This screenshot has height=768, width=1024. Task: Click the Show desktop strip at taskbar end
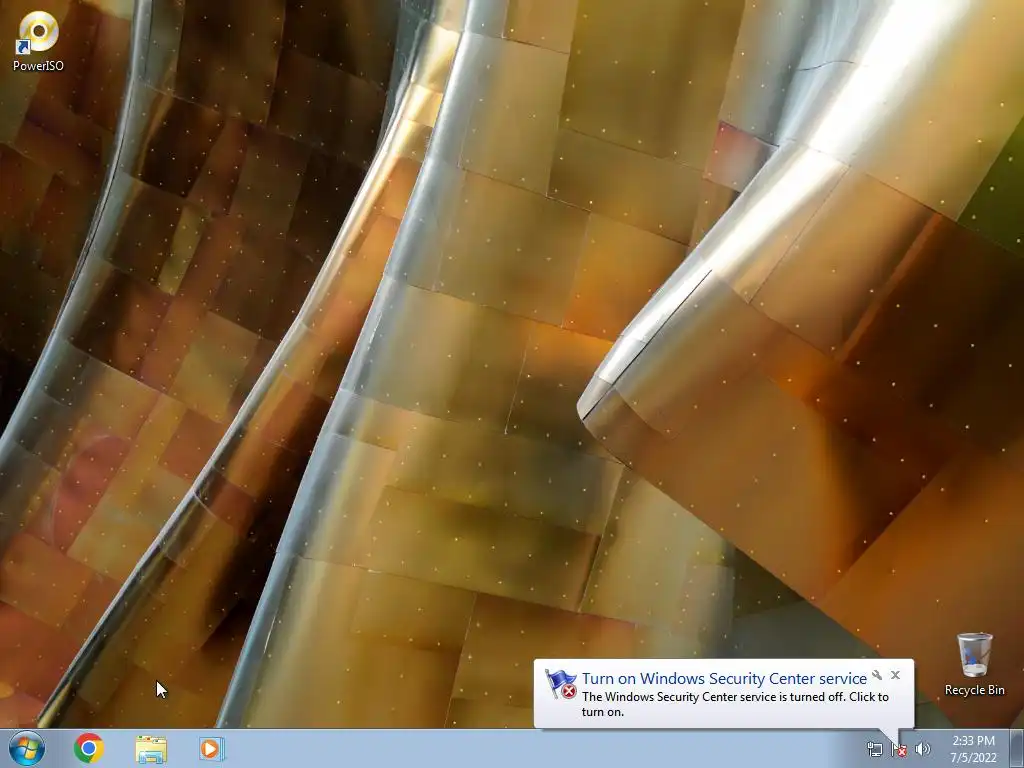[x=1016, y=748]
